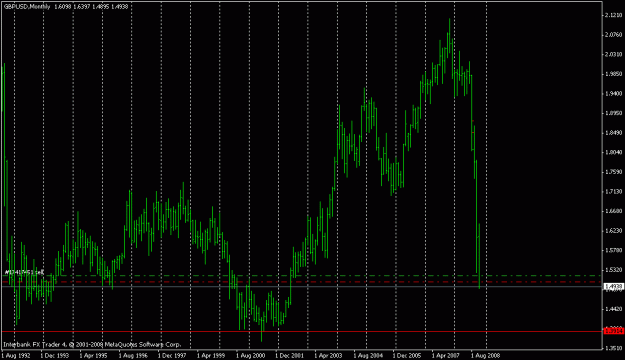
Task: Click the '1 Apr 1999' date label
Action: coord(211,355)
